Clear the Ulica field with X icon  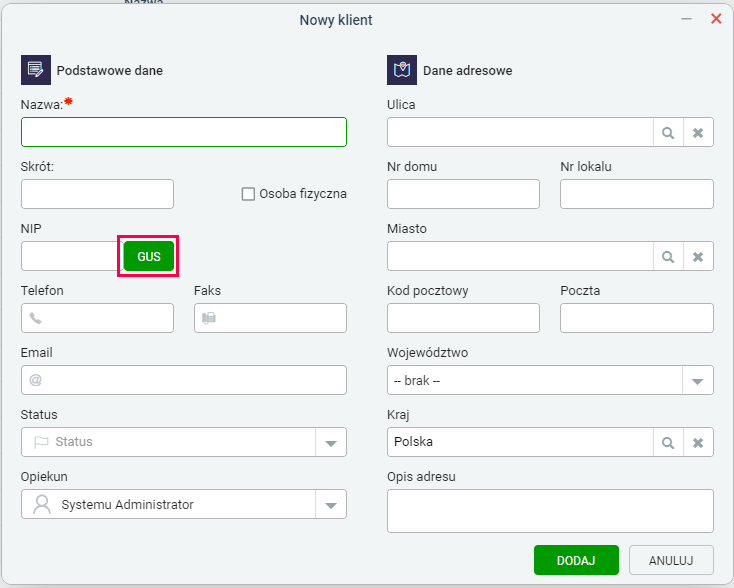pos(698,132)
